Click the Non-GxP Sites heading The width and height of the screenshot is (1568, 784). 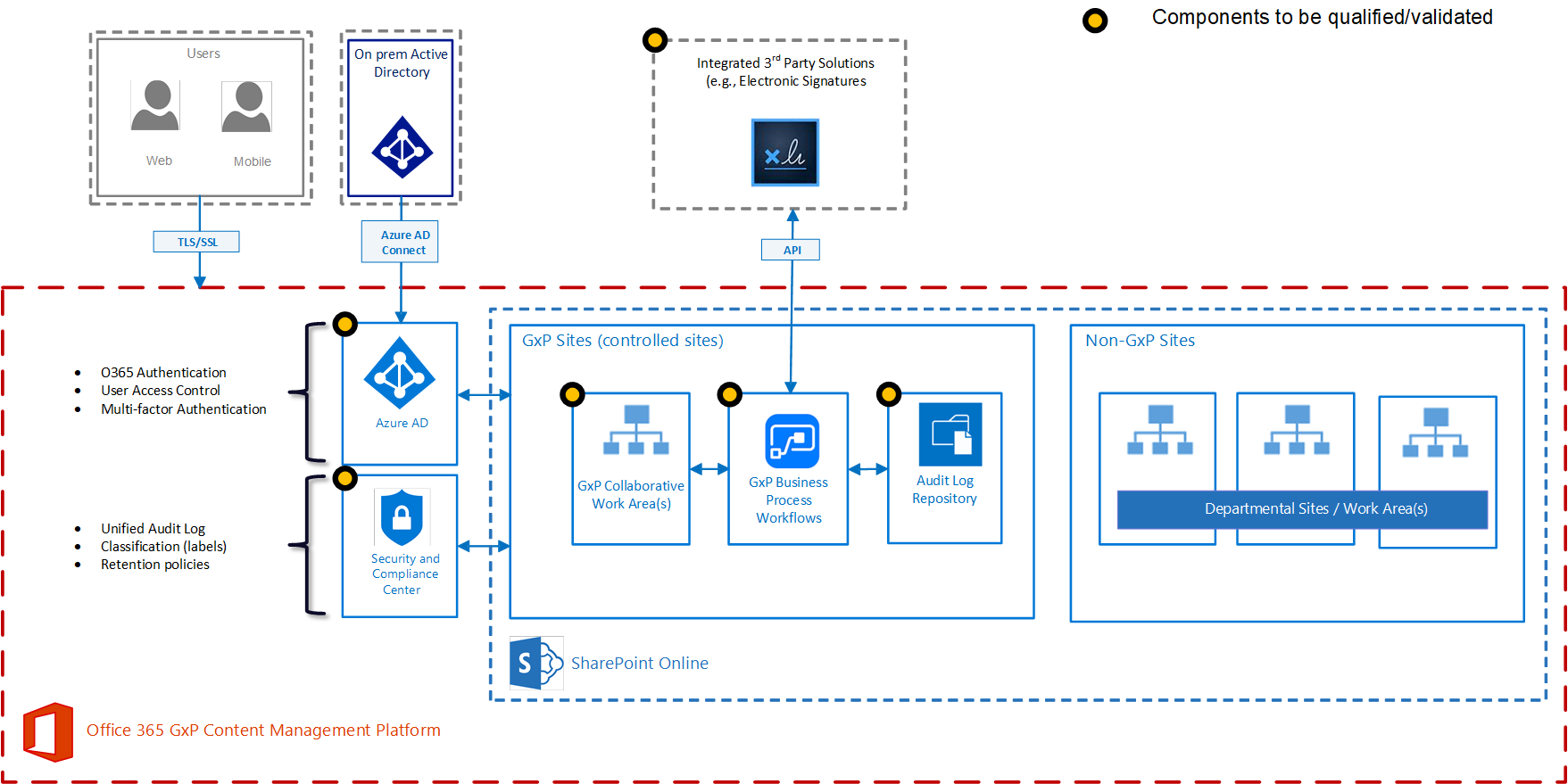1140,341
